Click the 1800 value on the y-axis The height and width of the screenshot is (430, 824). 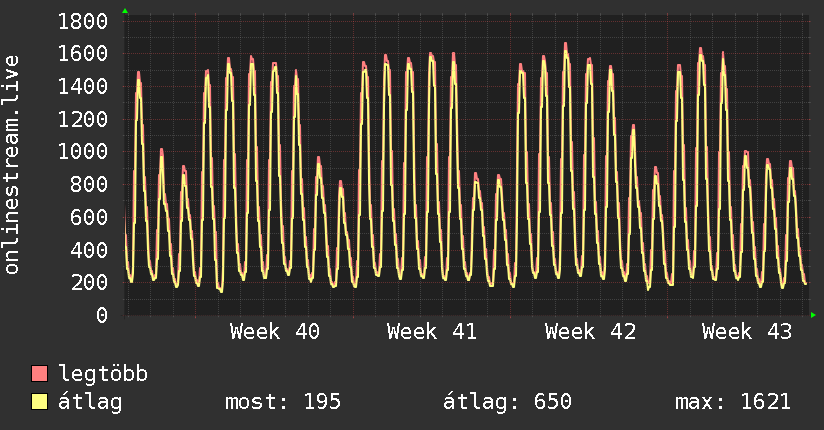(83, 21)
